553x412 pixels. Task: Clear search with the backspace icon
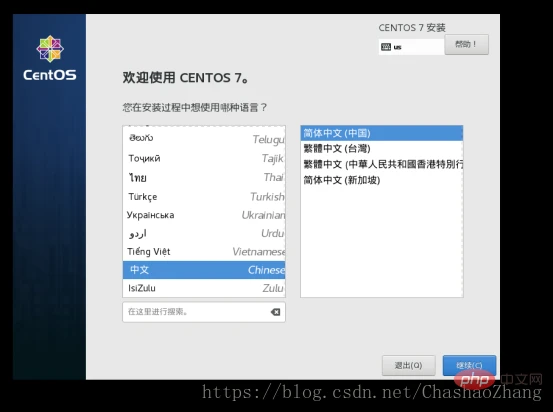(x=275, y=312)
